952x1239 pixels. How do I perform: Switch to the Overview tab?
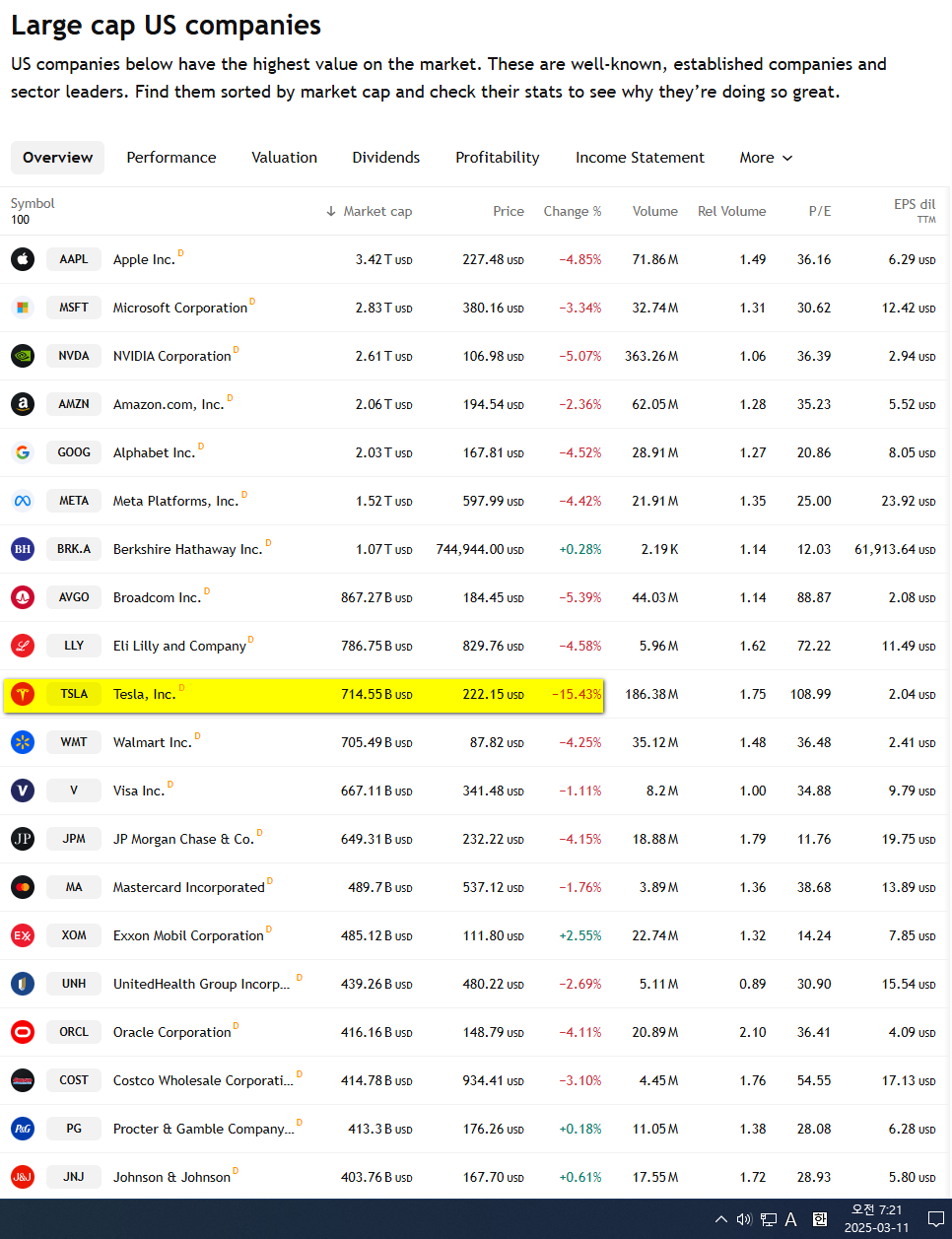point(57,158)
